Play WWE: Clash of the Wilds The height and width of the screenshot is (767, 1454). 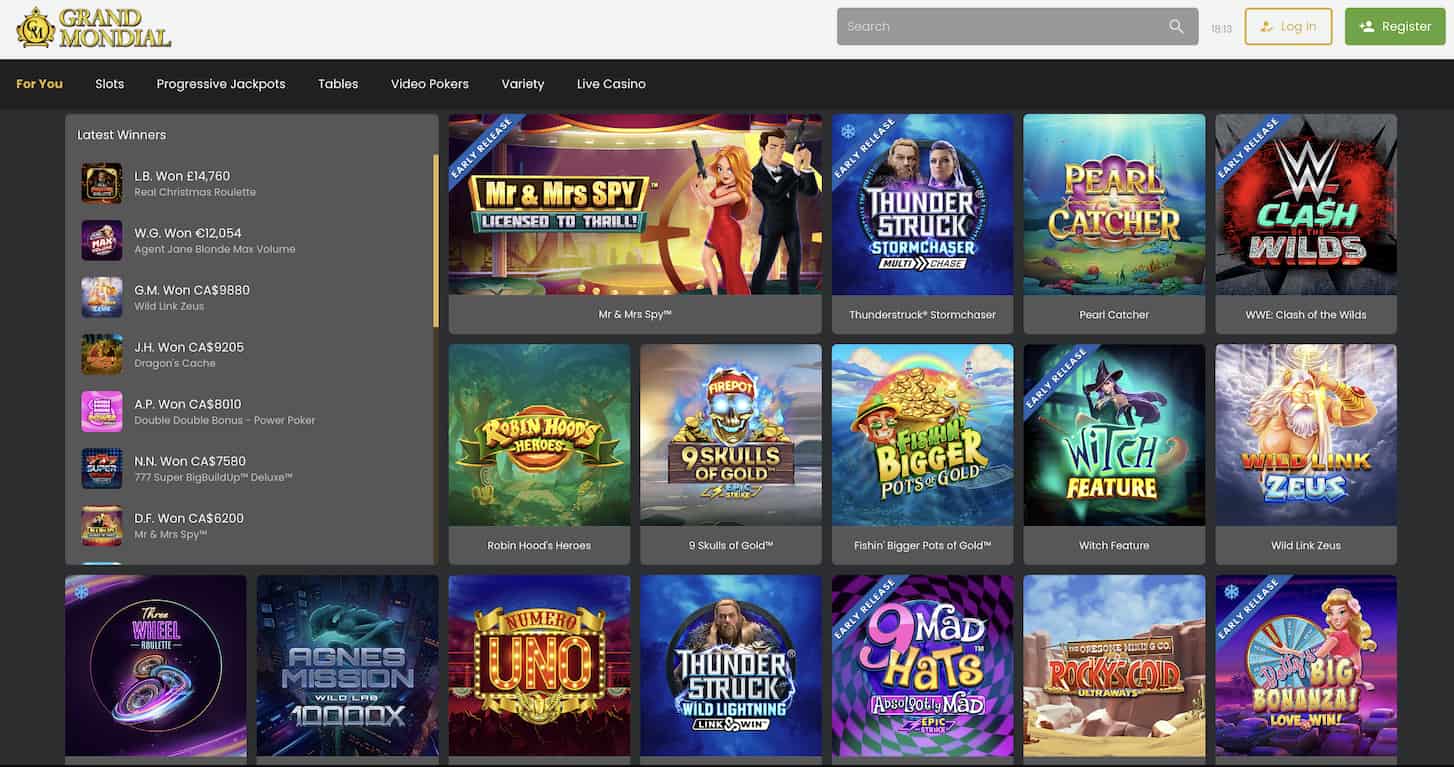point(1306,204)
